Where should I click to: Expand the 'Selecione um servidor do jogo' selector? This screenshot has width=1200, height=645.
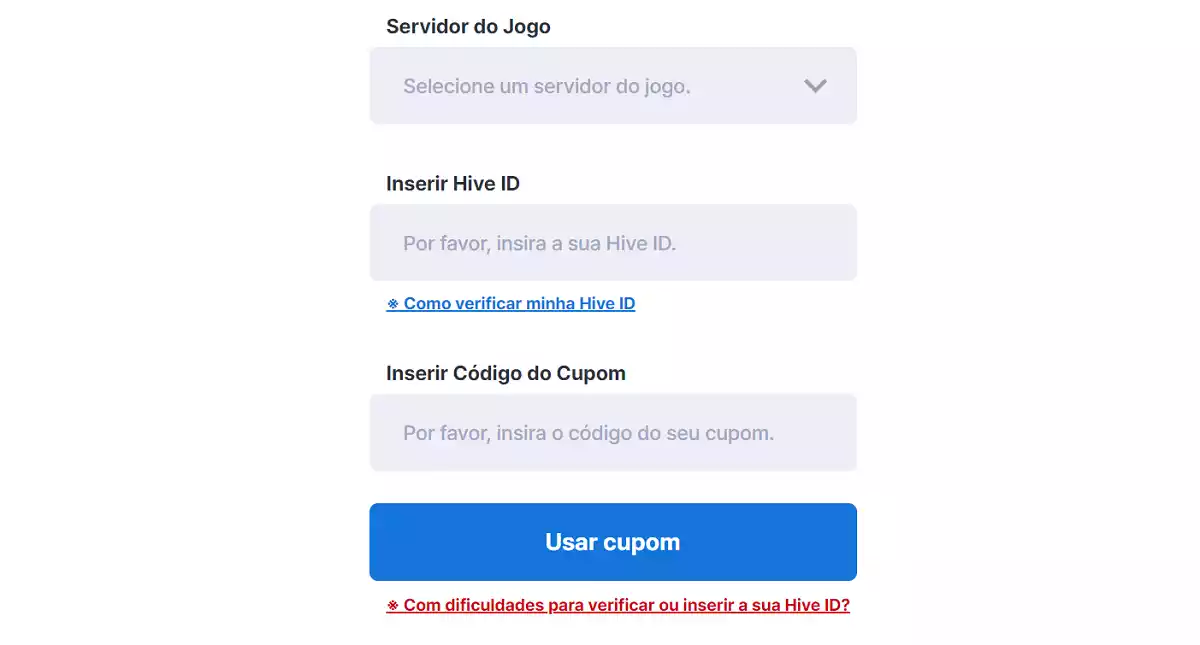coord(613,86)
